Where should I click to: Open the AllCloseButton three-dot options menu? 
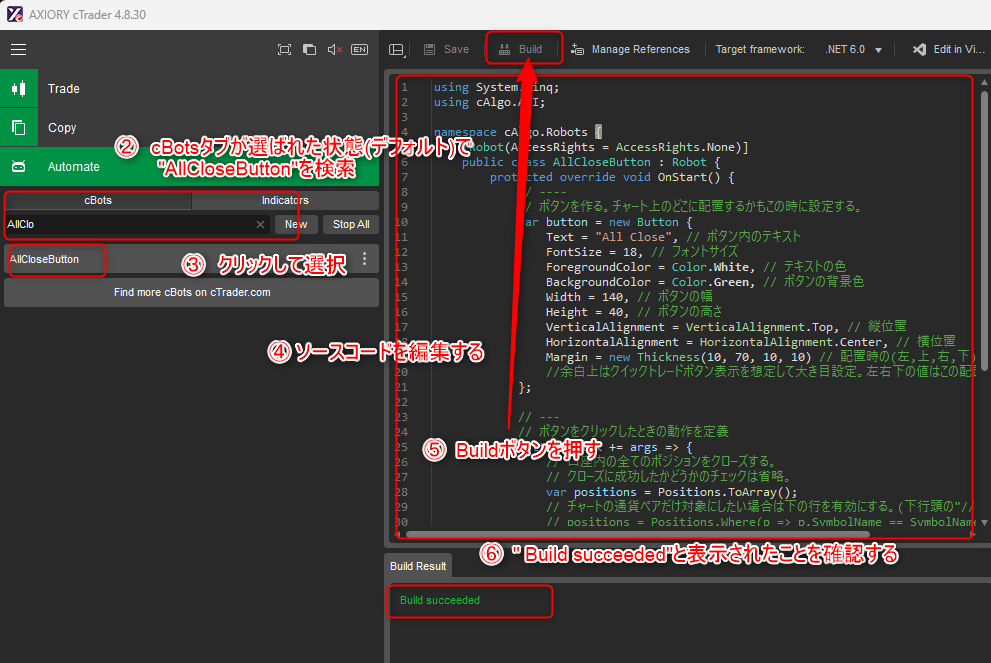click(x=365, y=259)
